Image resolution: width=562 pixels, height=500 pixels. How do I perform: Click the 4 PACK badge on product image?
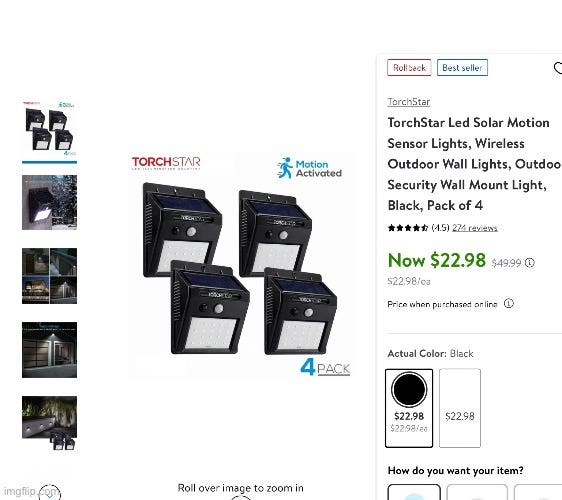(325, 367)
